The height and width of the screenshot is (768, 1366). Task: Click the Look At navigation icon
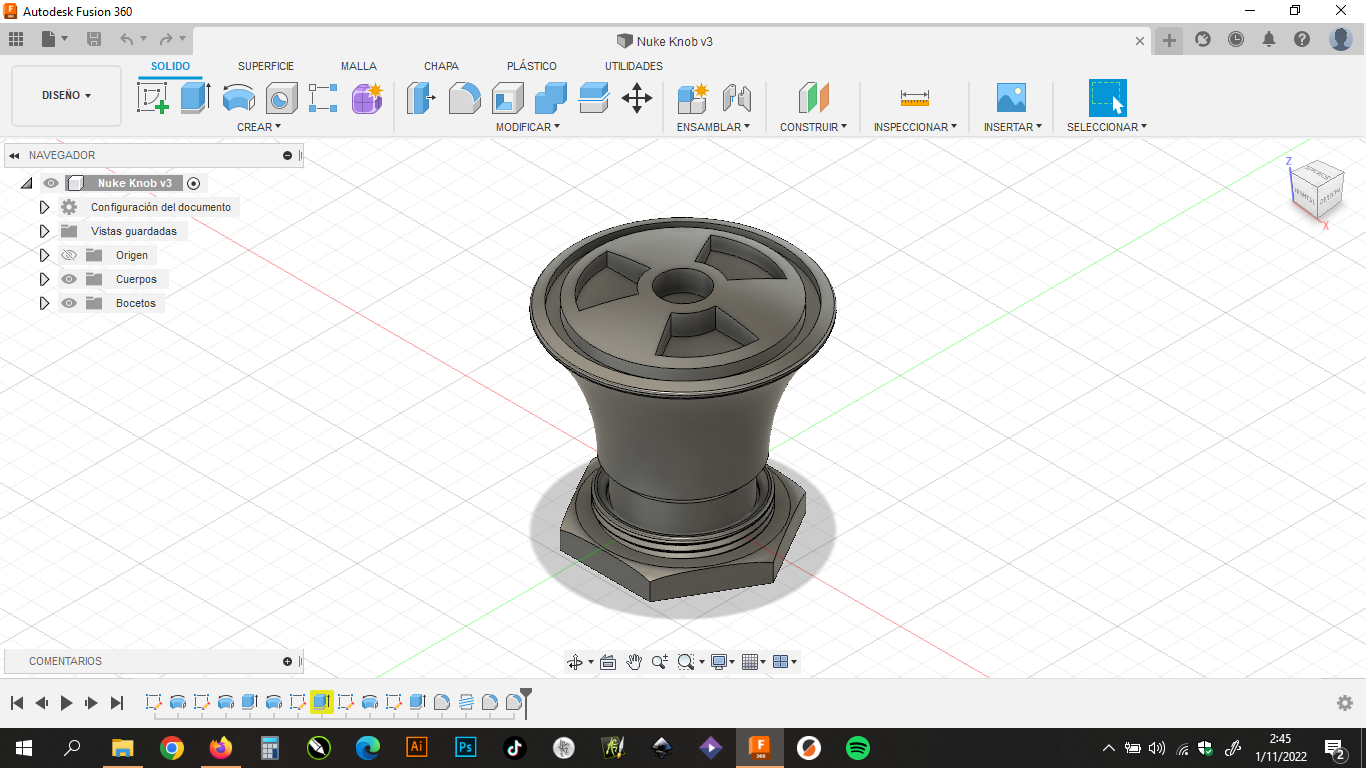click(x=608, y=662)
